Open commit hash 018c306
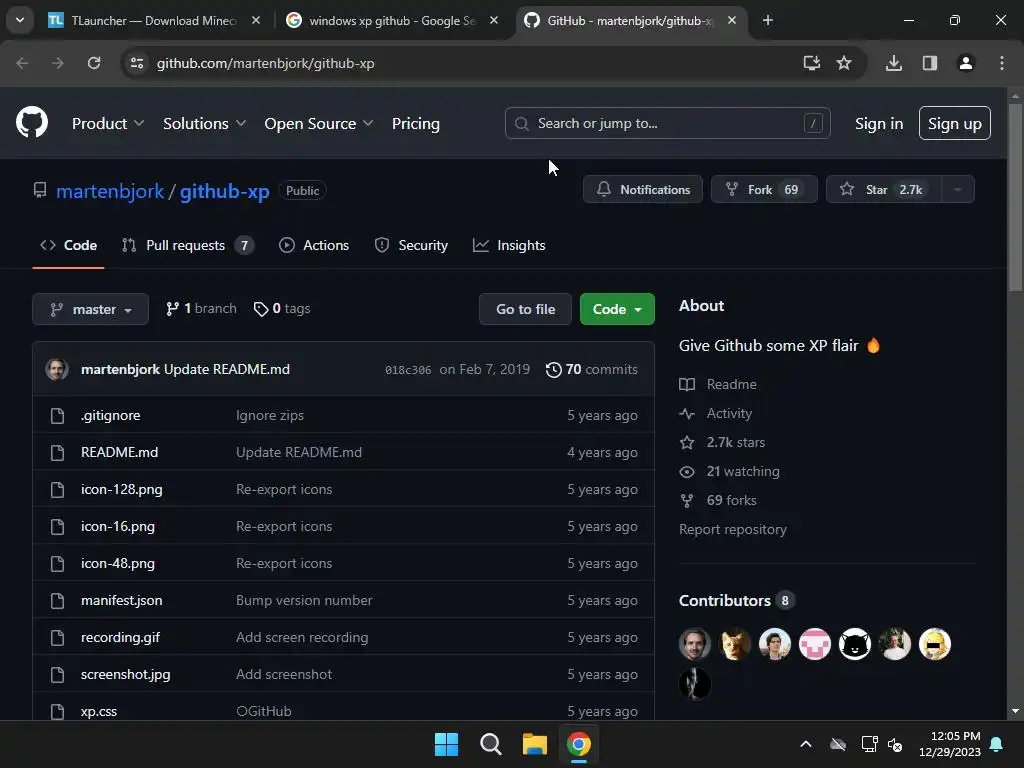1024x768 pixels. pyautogui.click(x=408, y=370)
